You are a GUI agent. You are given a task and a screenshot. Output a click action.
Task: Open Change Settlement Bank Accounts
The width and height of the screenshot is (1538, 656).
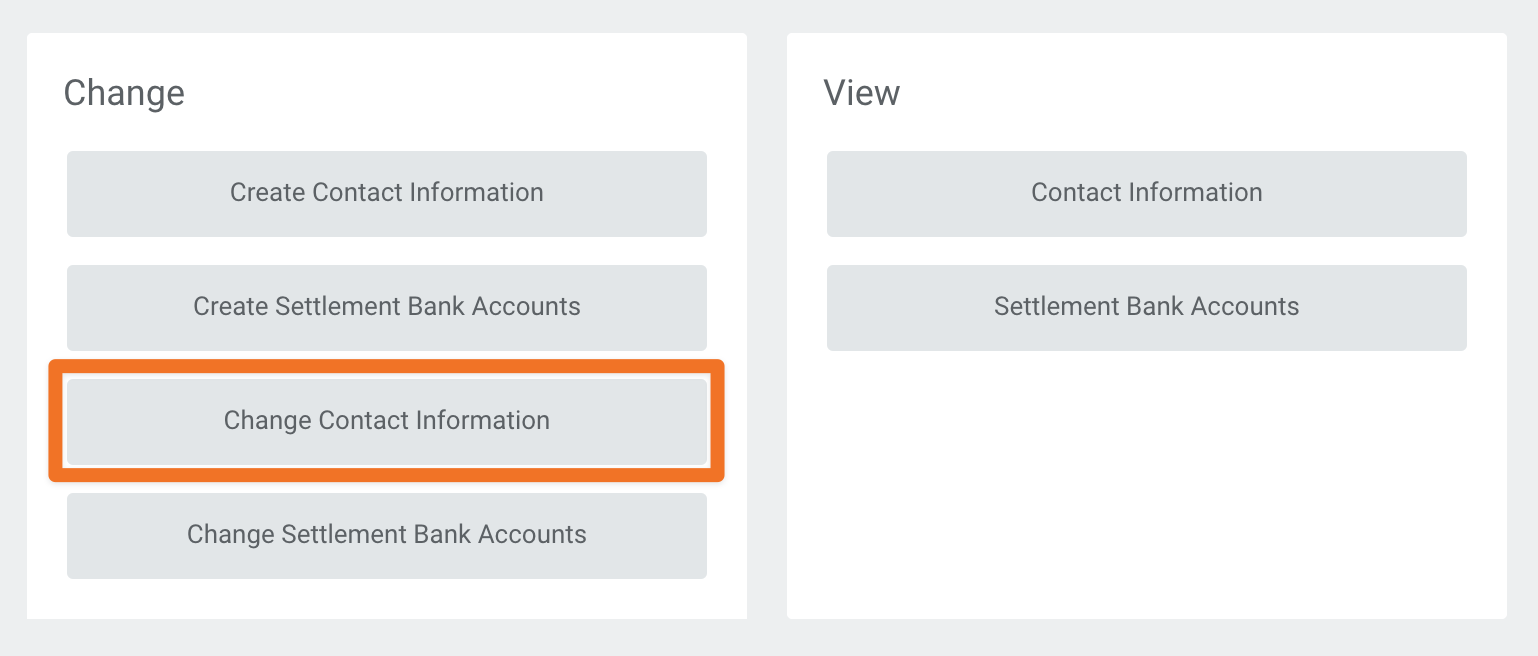(386, 535)
